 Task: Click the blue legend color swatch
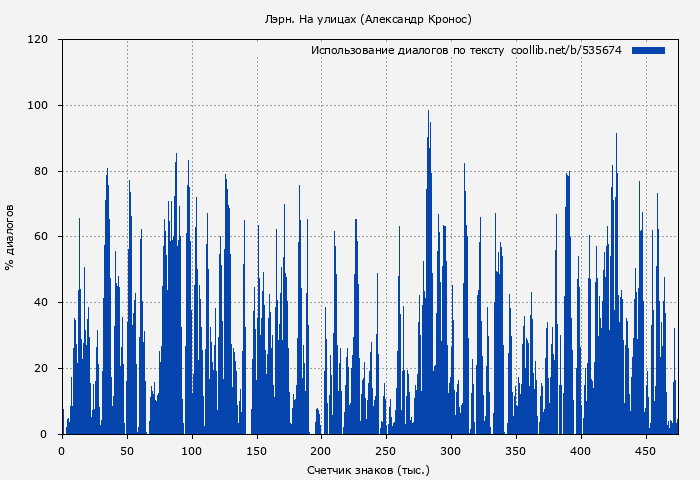click(648, 50)
